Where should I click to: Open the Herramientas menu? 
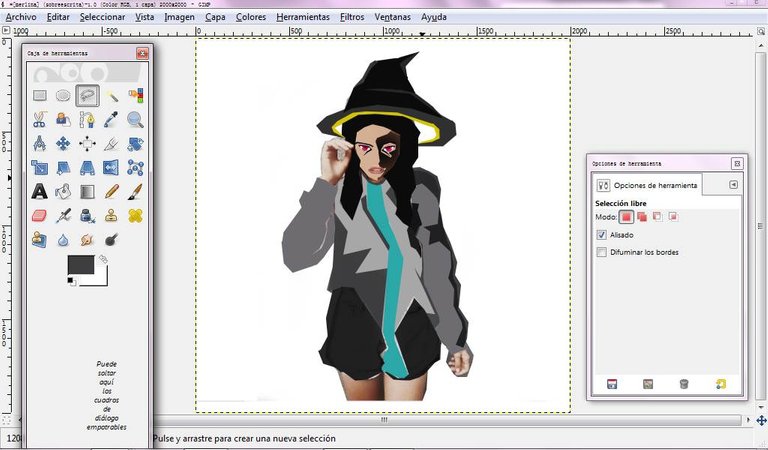[x=303, y=17]
